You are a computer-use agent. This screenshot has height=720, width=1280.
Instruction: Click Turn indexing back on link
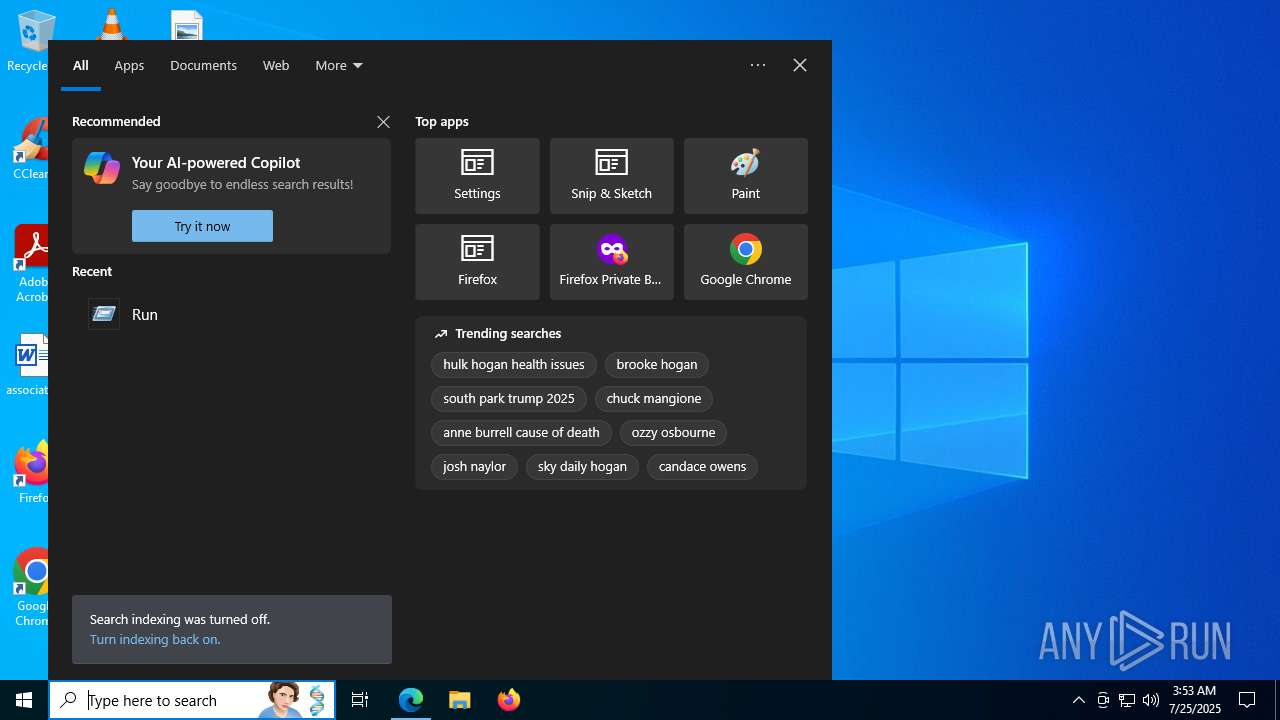pyautogui.click(x=155, y=640)
